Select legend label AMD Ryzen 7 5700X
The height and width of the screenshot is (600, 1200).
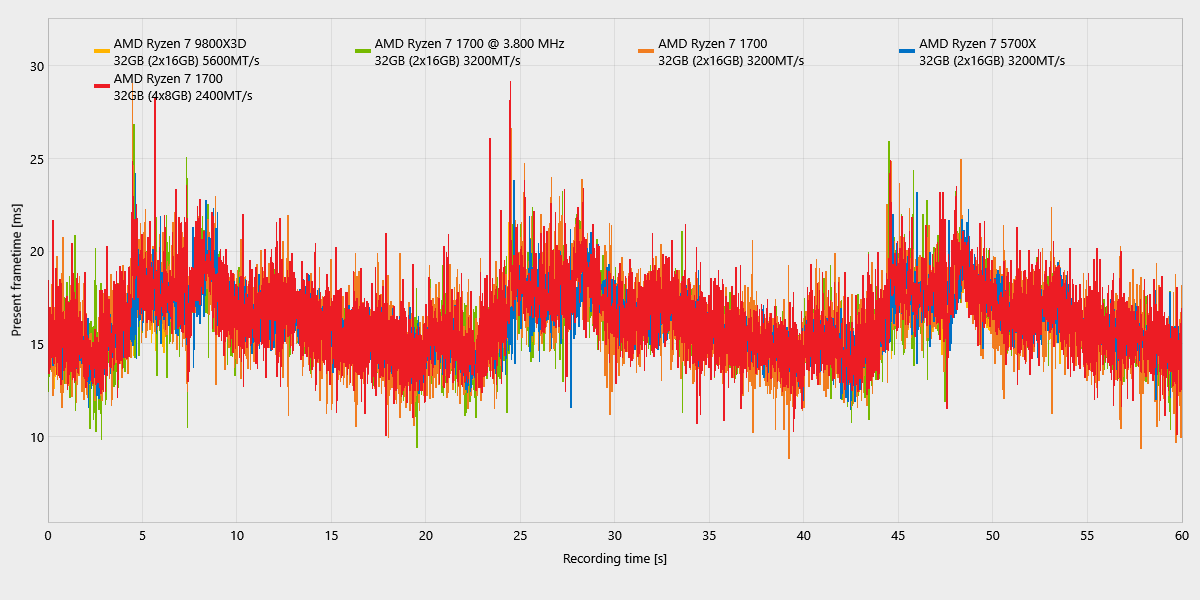[x=977, y=43]
